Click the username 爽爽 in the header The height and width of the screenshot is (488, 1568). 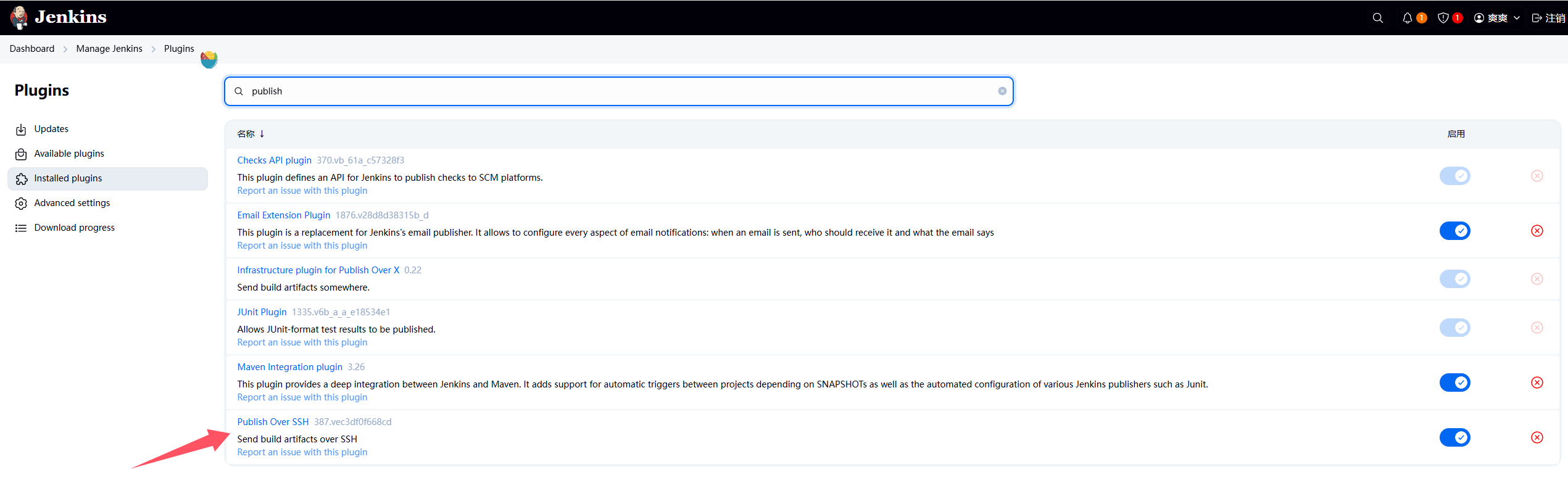(1498, 18)
